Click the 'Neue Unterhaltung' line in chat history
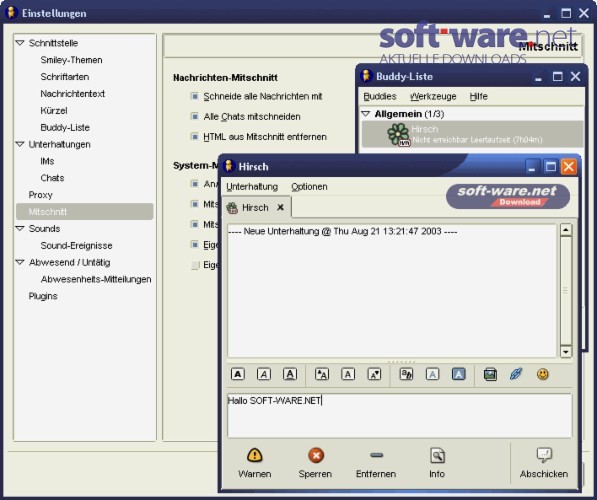Screen dimensions: 597x500 pyautogui.click(x=343, y=231)
